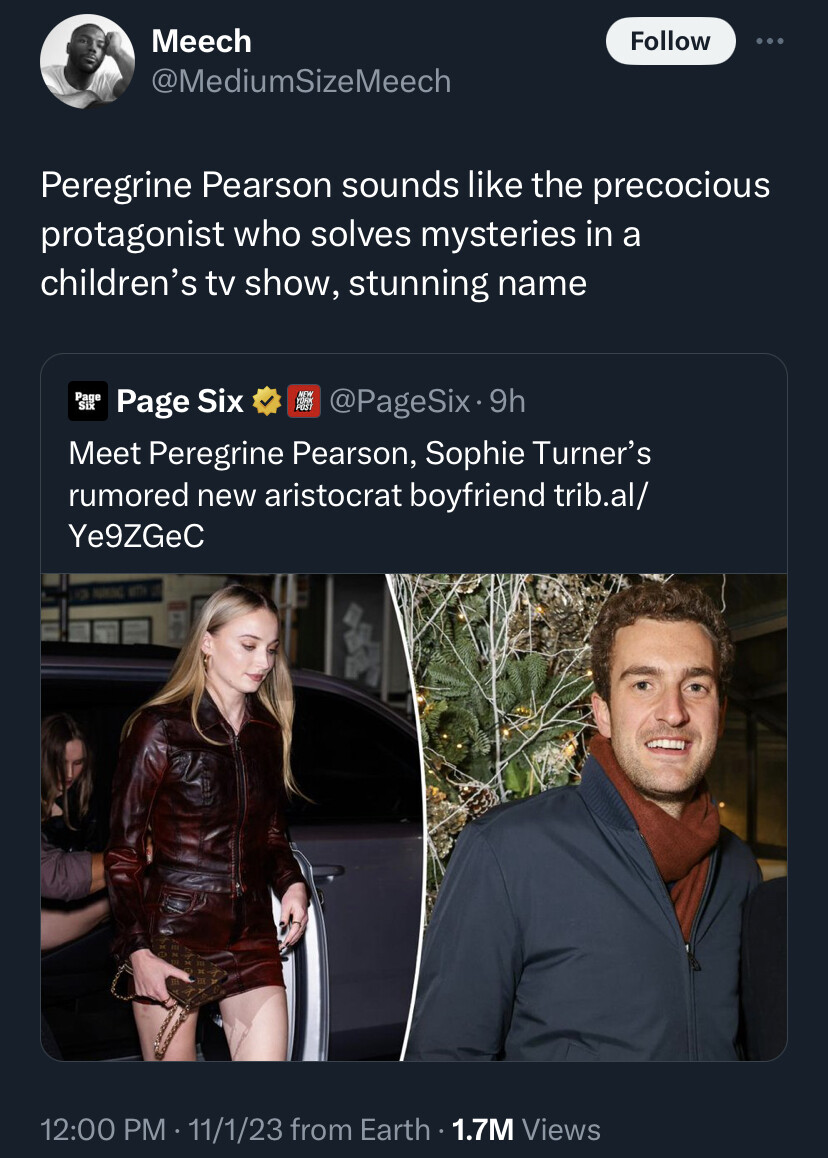Screen dimensions: 828x1158
Task: Go to the @MediumSizeMeech handle
Action: 300,81
